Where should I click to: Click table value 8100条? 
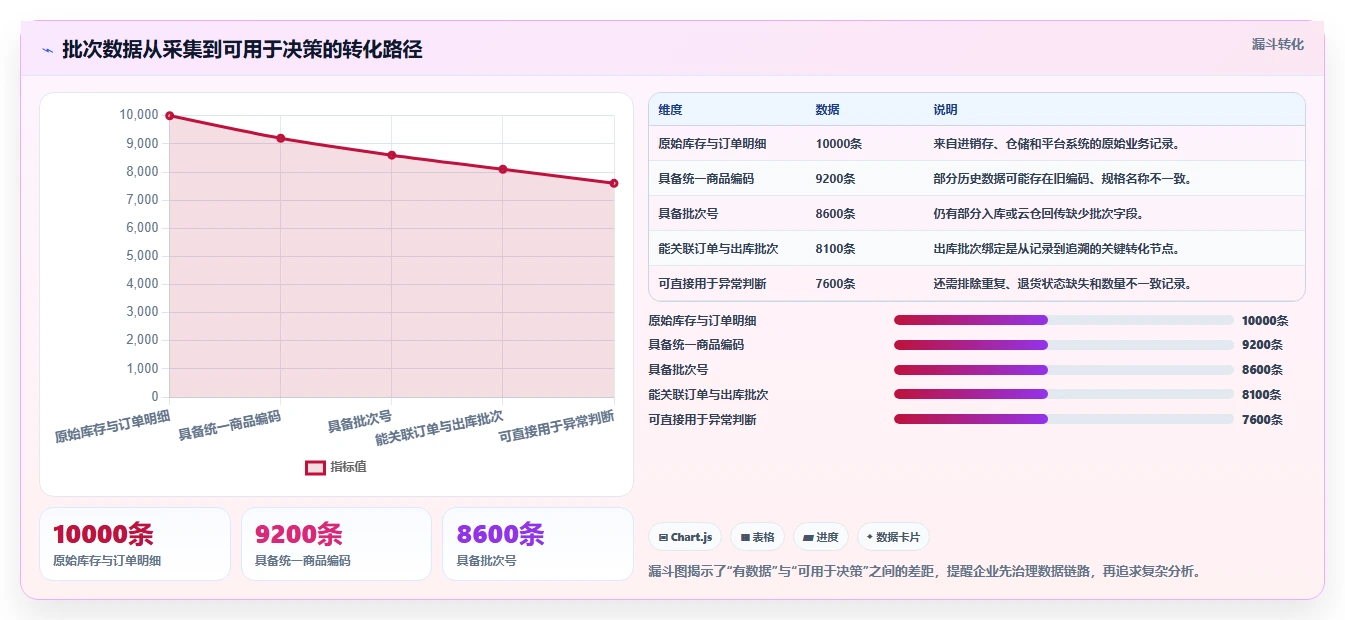coord(835,249)
